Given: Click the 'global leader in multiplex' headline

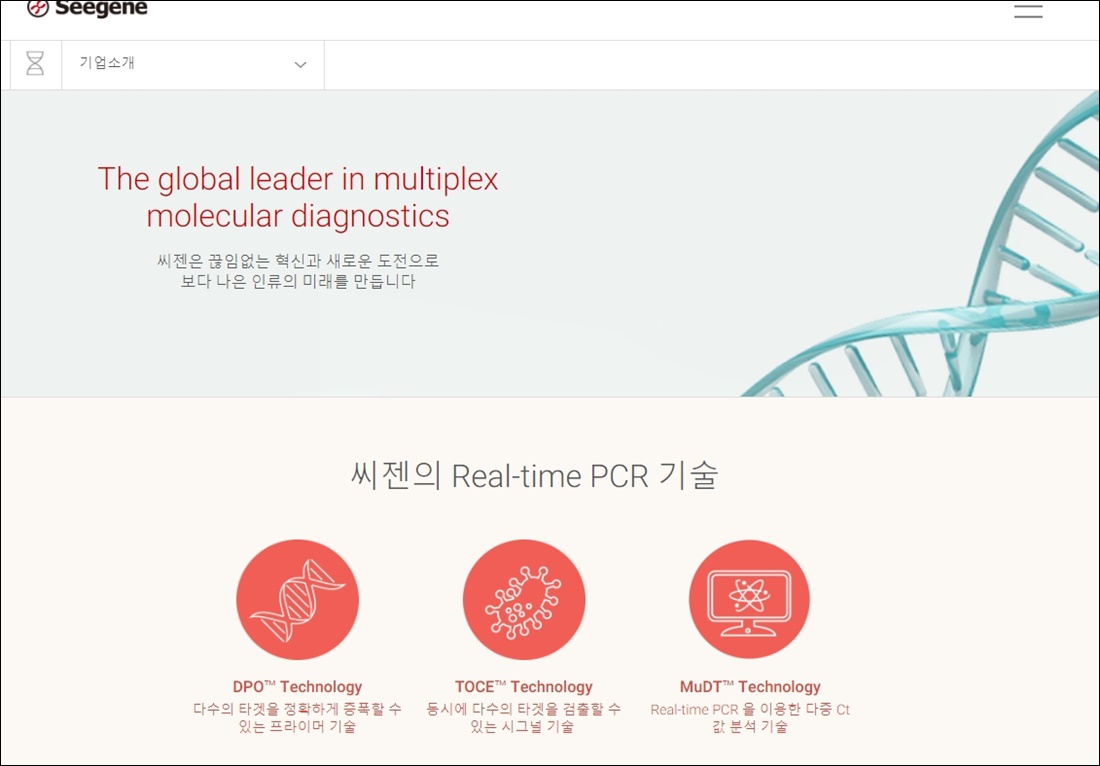Looking at the screenshot, I should 297,197.
